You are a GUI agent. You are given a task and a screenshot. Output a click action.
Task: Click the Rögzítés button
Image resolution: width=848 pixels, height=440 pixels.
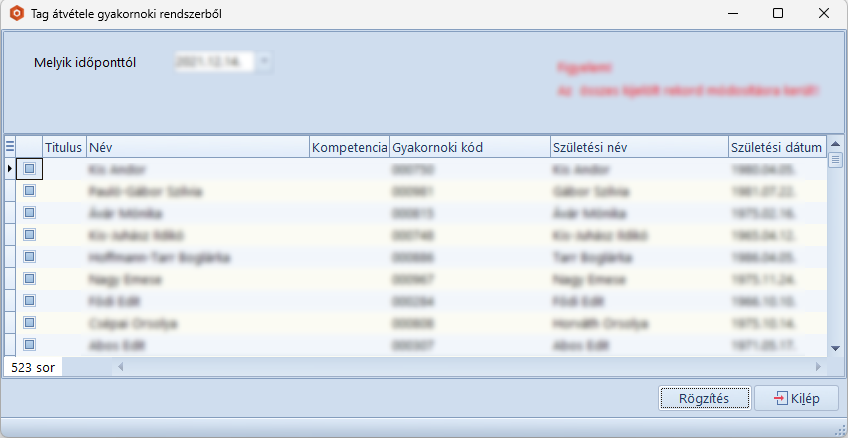tap(704, 398)
